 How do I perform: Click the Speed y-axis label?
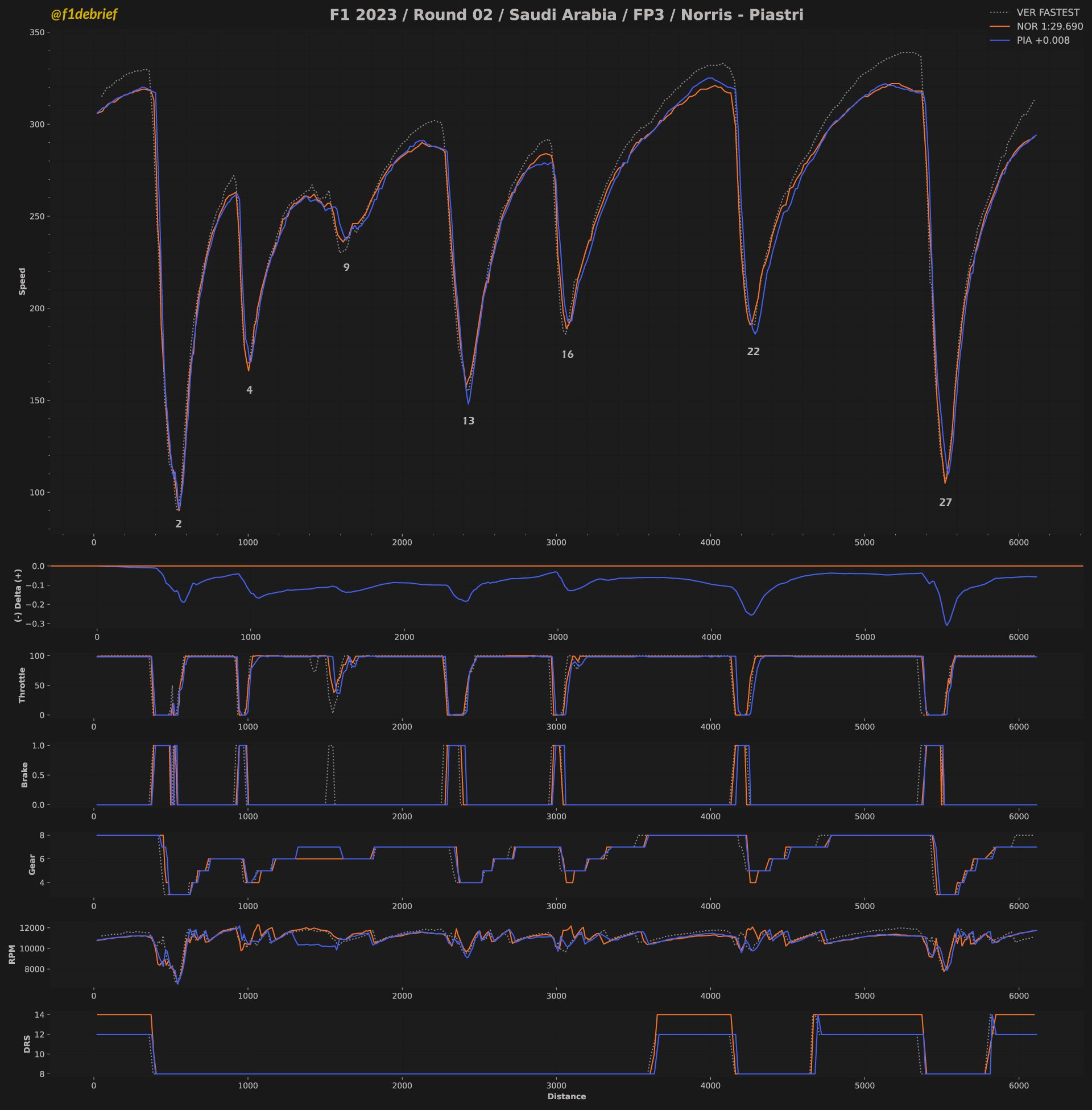click(22, 281)
